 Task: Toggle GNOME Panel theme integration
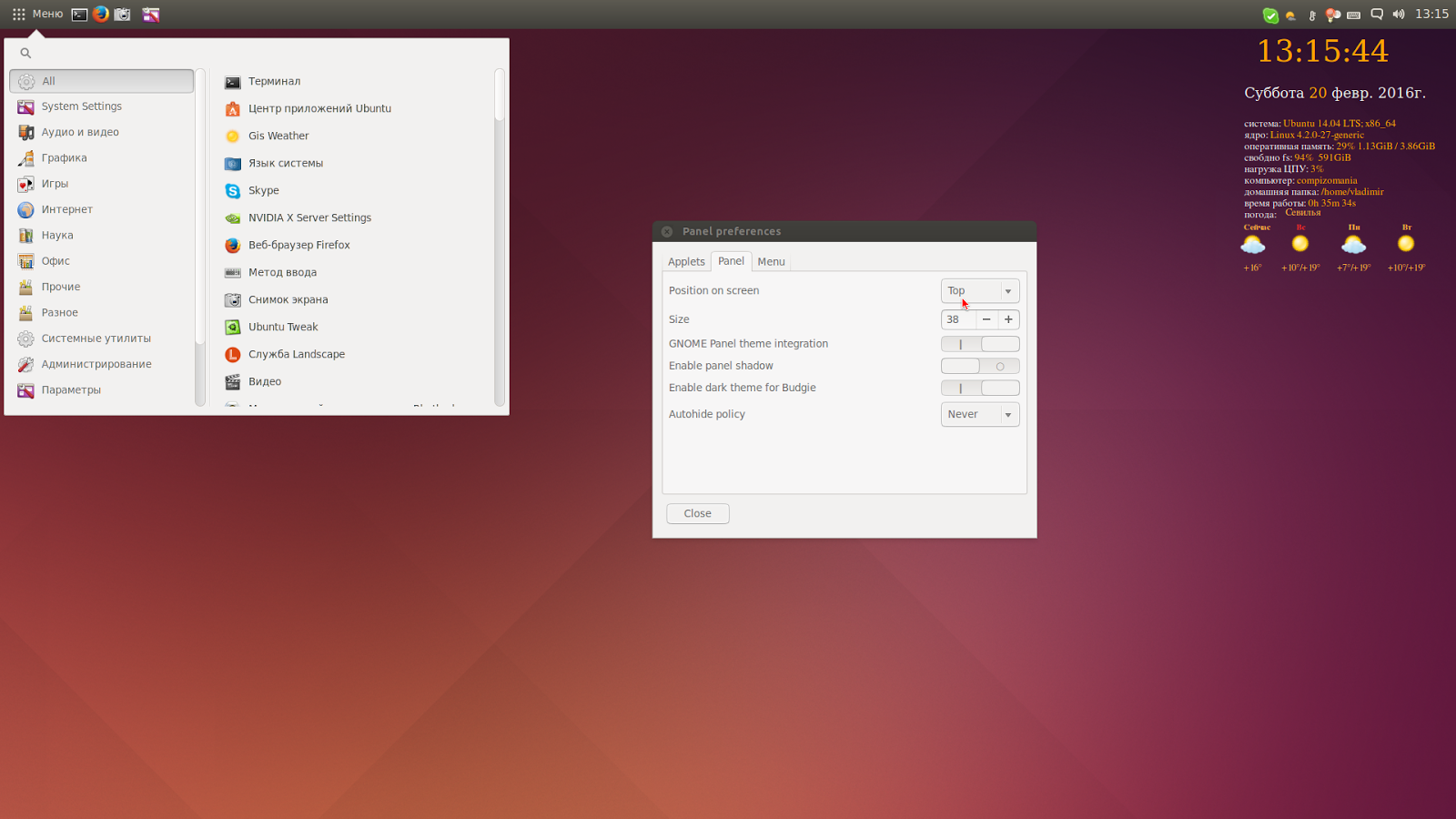(980, 344)
